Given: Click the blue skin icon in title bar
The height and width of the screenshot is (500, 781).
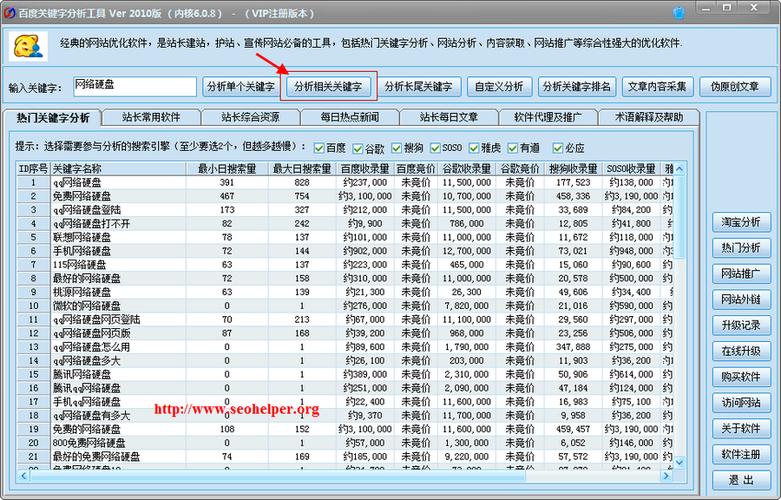Looking at the screenshot, I should [x=678, y=12].
